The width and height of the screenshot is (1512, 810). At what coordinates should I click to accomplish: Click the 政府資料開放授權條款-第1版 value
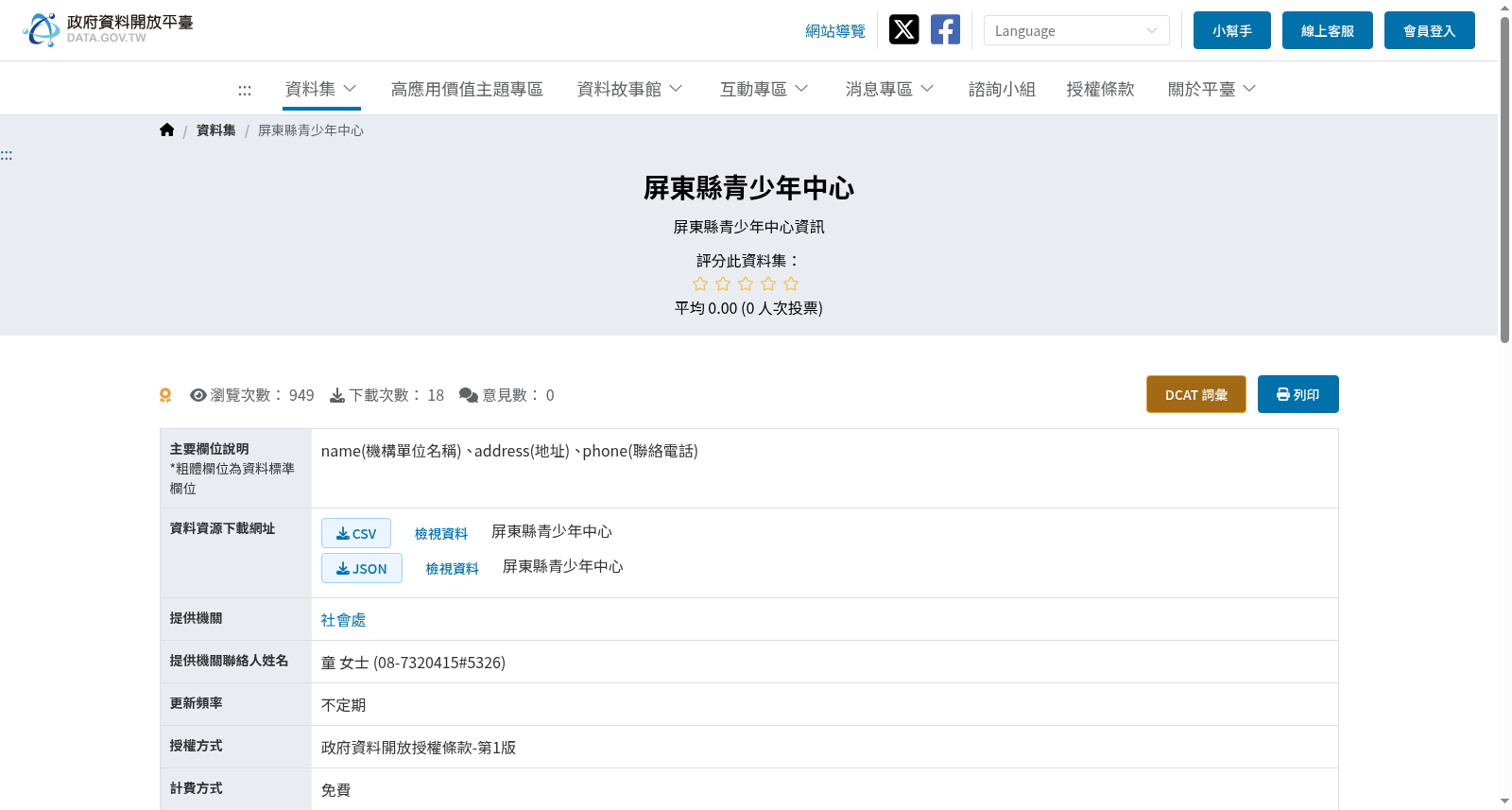tap(419, 748)
